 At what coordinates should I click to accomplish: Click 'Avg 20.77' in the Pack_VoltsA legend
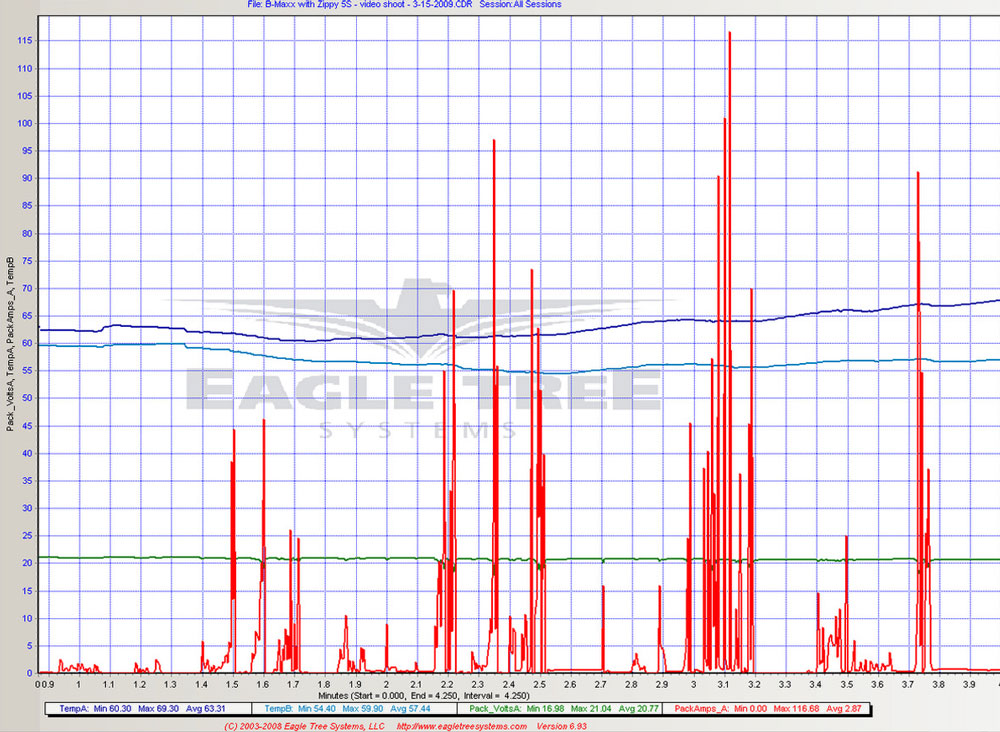(x=639, y=709)
